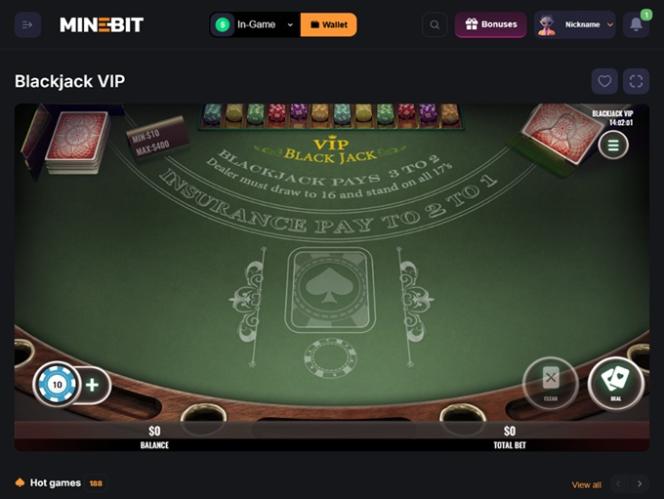Collapse the sidebar with the arrow icon
Screen dimensions: 664x499
pos(28,25)
